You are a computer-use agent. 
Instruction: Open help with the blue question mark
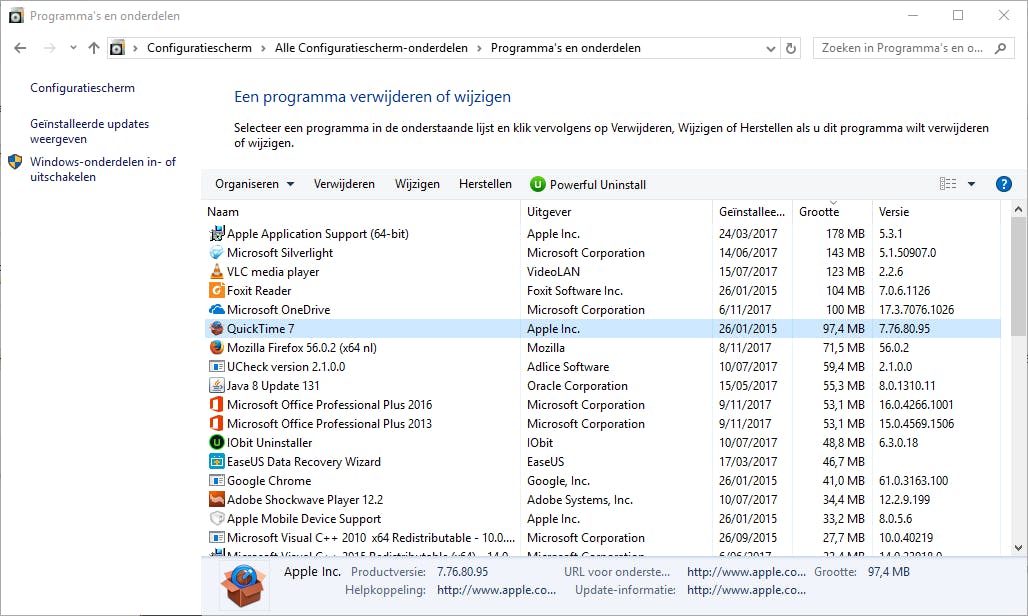[1003, 184]
